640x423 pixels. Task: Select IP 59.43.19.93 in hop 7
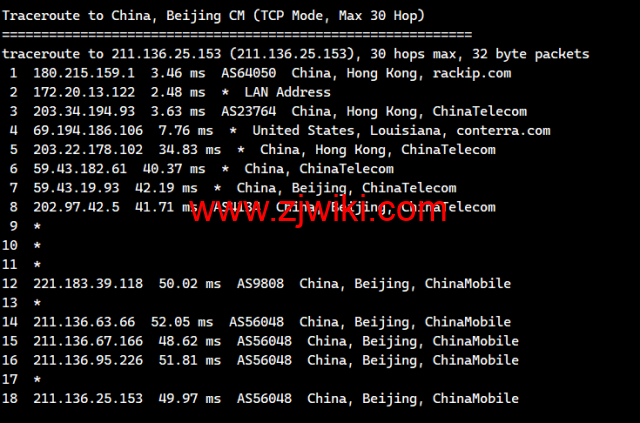76,188
